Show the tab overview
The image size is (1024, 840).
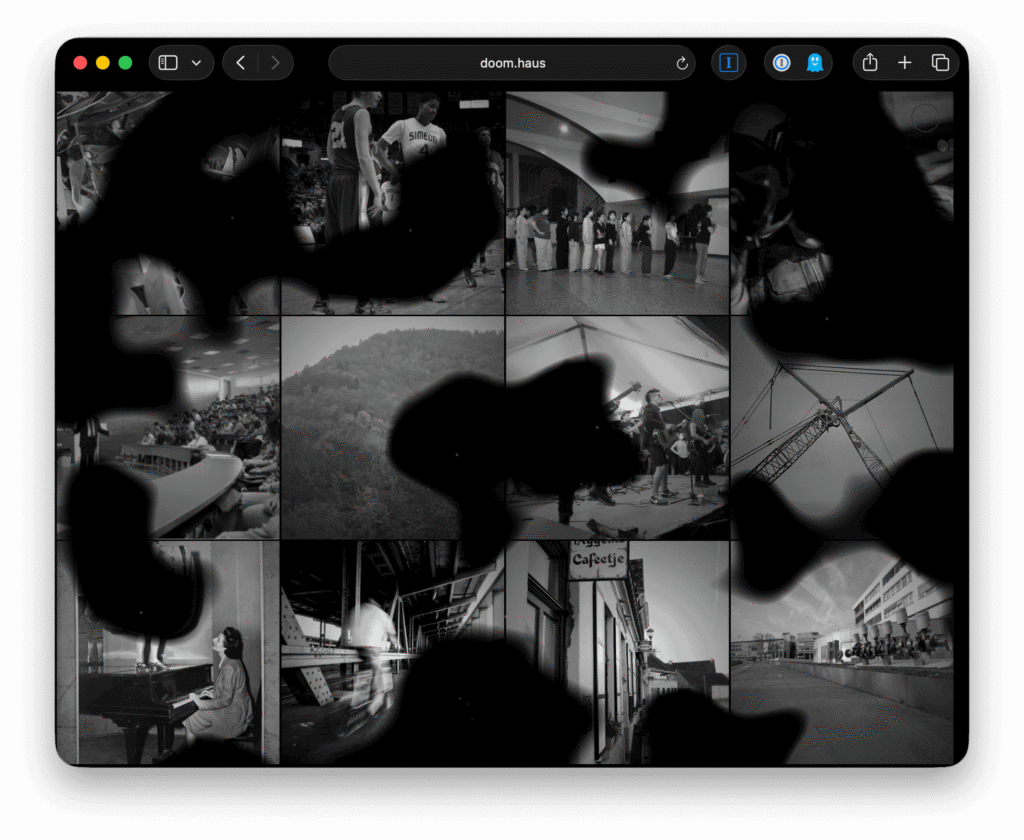pyautogui.click(x=940, y=63)
